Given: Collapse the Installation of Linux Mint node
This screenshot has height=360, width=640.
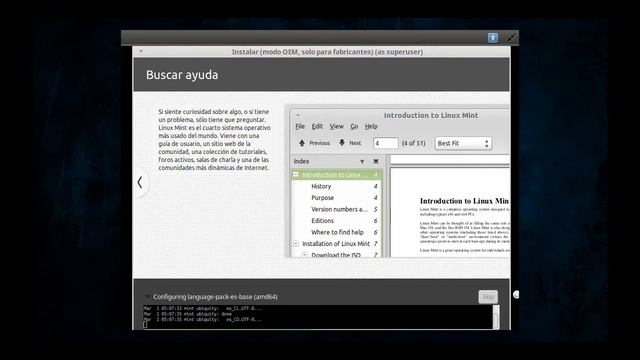Looking at the screenshot, I should coord(296,244).
